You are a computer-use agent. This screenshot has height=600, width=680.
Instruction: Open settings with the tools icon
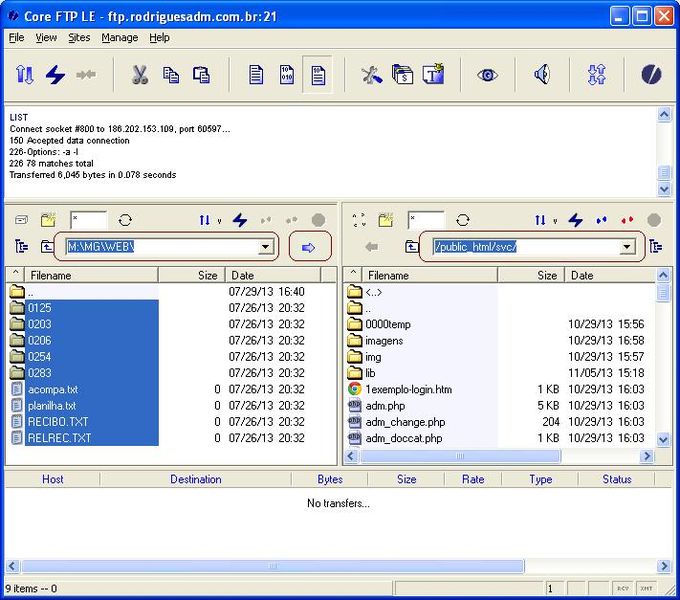tap(371, 75)
